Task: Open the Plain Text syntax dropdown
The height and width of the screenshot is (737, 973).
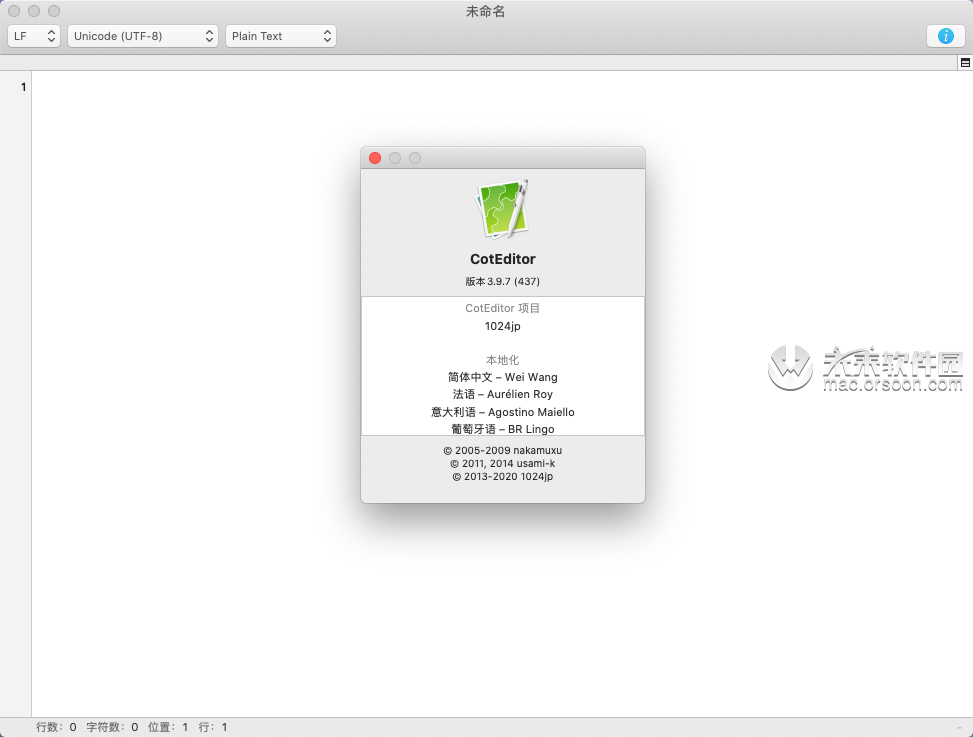Action: click(280, 36)
